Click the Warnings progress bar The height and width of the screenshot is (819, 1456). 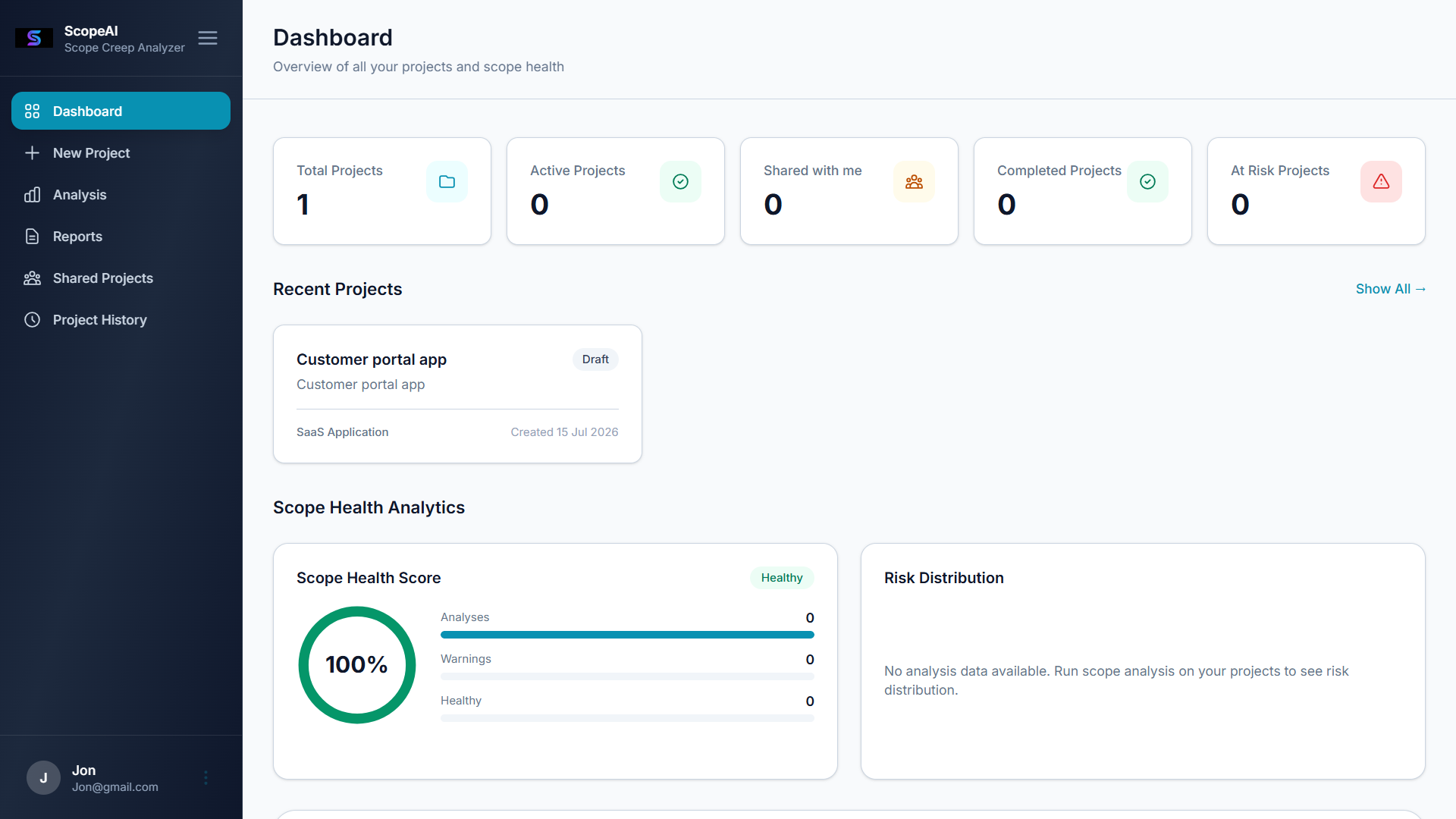point(627,676)
